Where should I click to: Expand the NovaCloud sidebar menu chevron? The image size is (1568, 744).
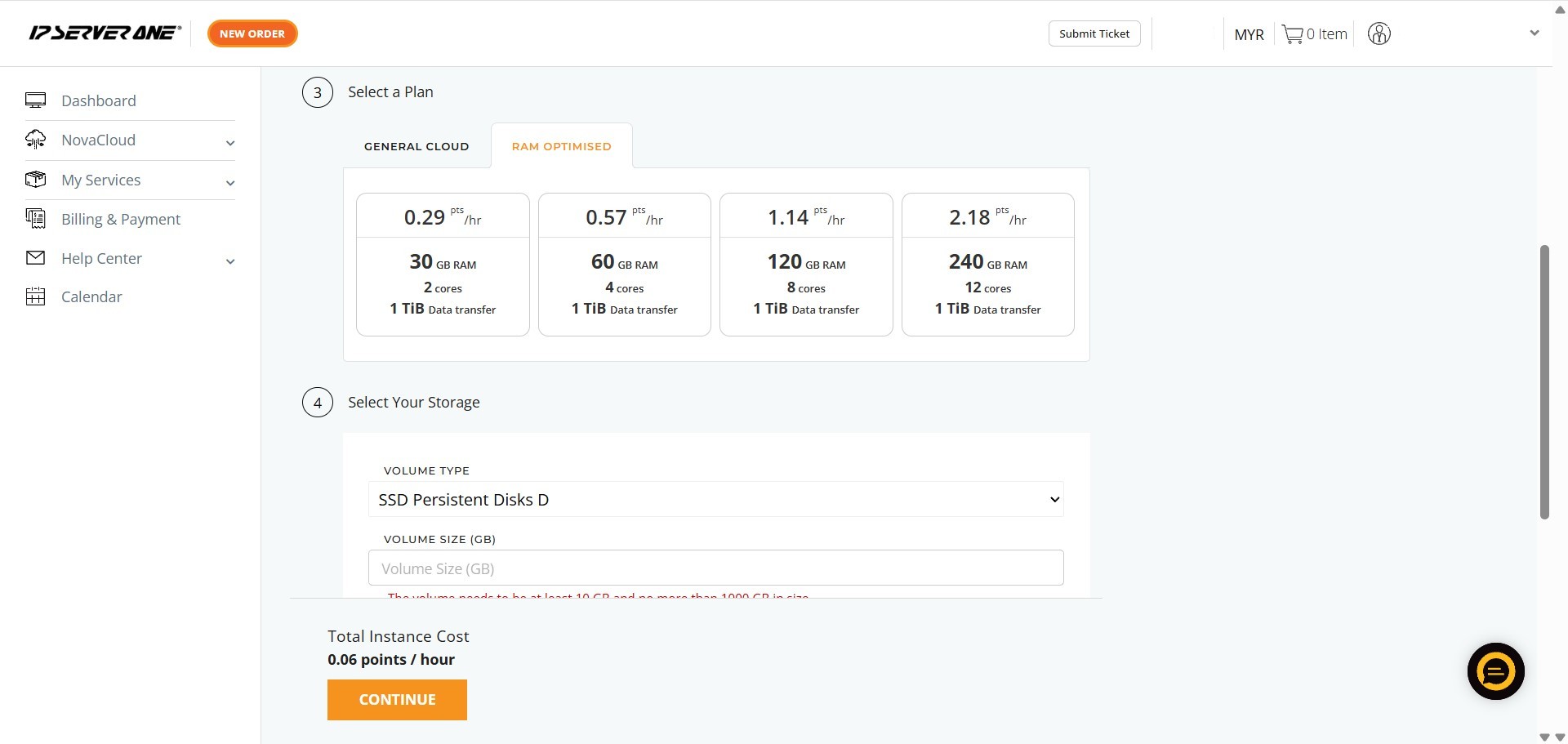click(x=230, y=143)
